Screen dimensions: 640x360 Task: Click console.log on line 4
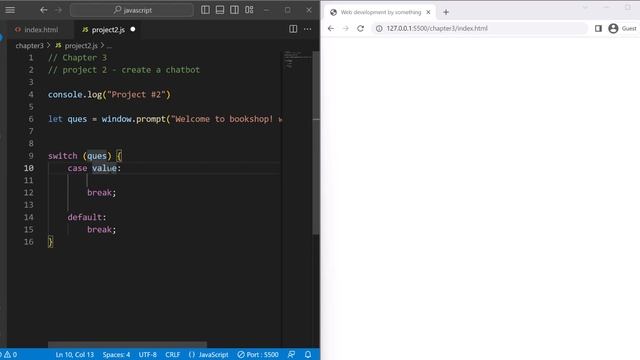pyautogui.click(x=75, y=95)
